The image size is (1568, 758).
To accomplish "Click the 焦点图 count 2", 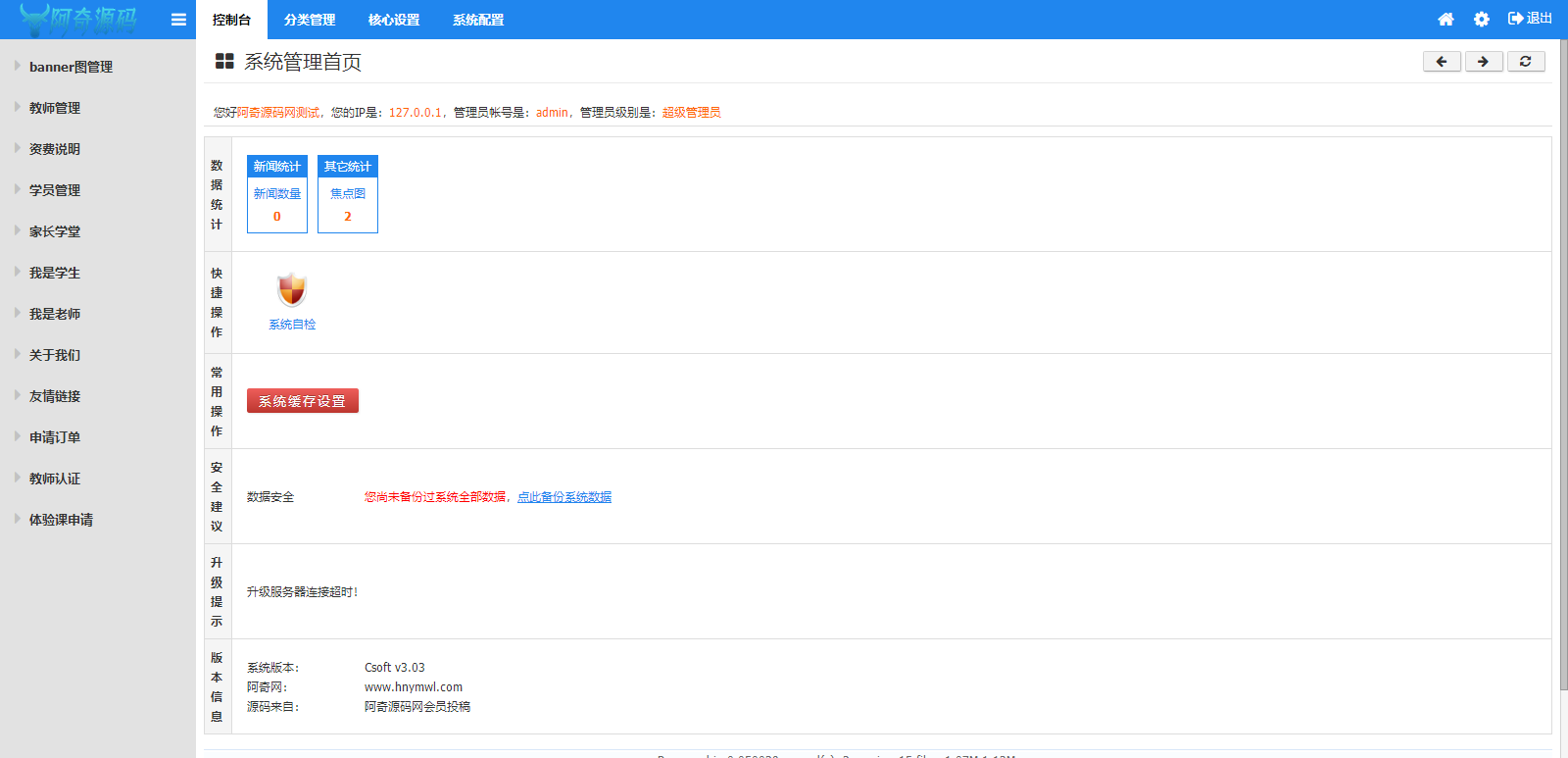I will [x=348, y=217].
